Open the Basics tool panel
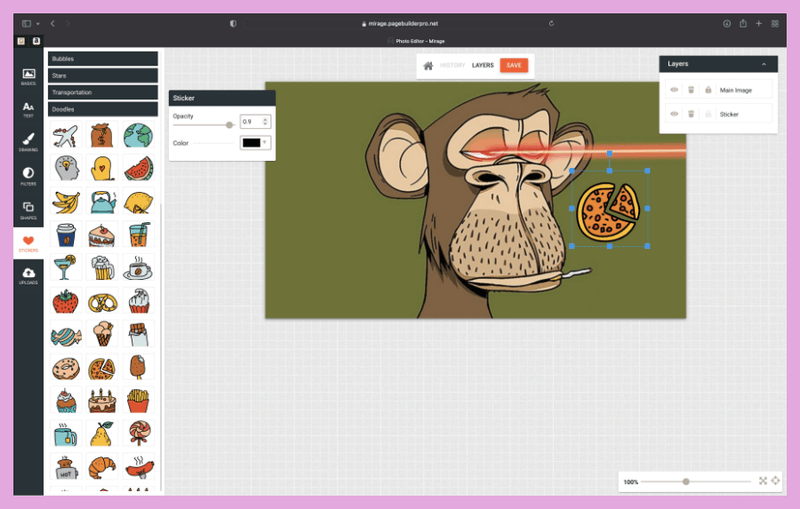800x509 pixels. (x=28, y=77)
